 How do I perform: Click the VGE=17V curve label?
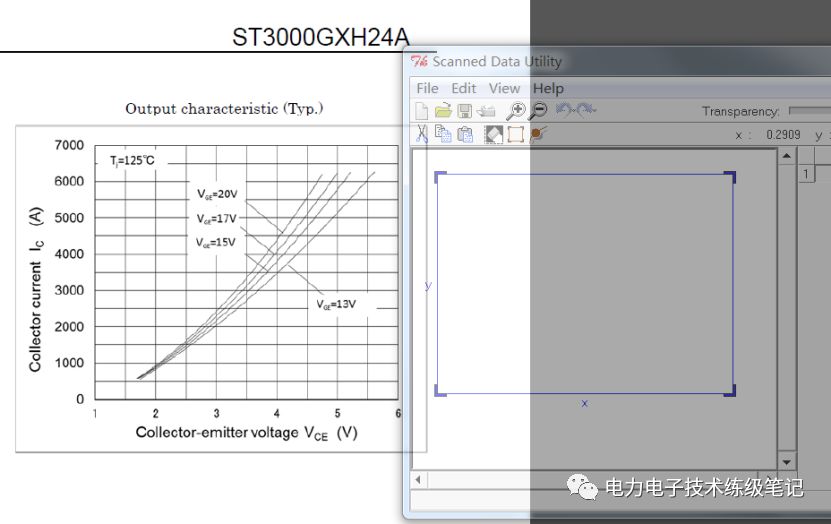tap(216, 218)
